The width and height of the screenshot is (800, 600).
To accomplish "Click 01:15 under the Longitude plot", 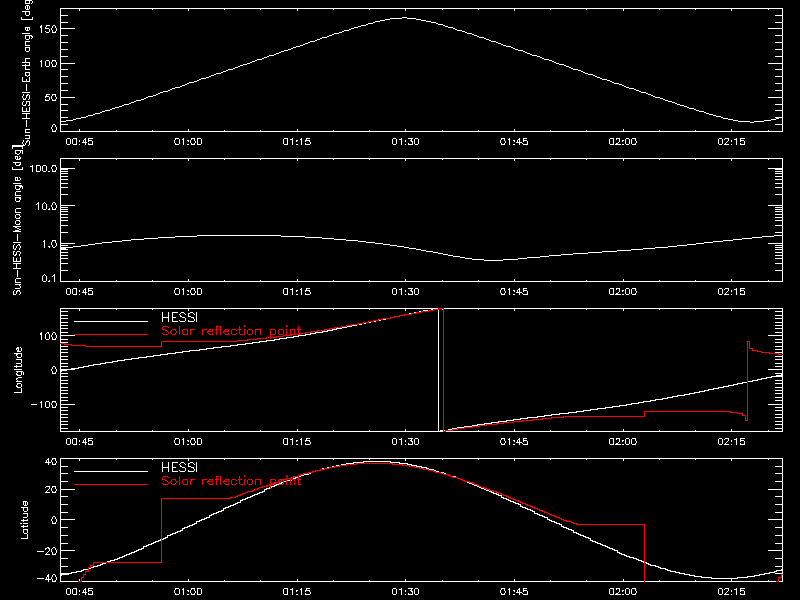I will 297,442.
